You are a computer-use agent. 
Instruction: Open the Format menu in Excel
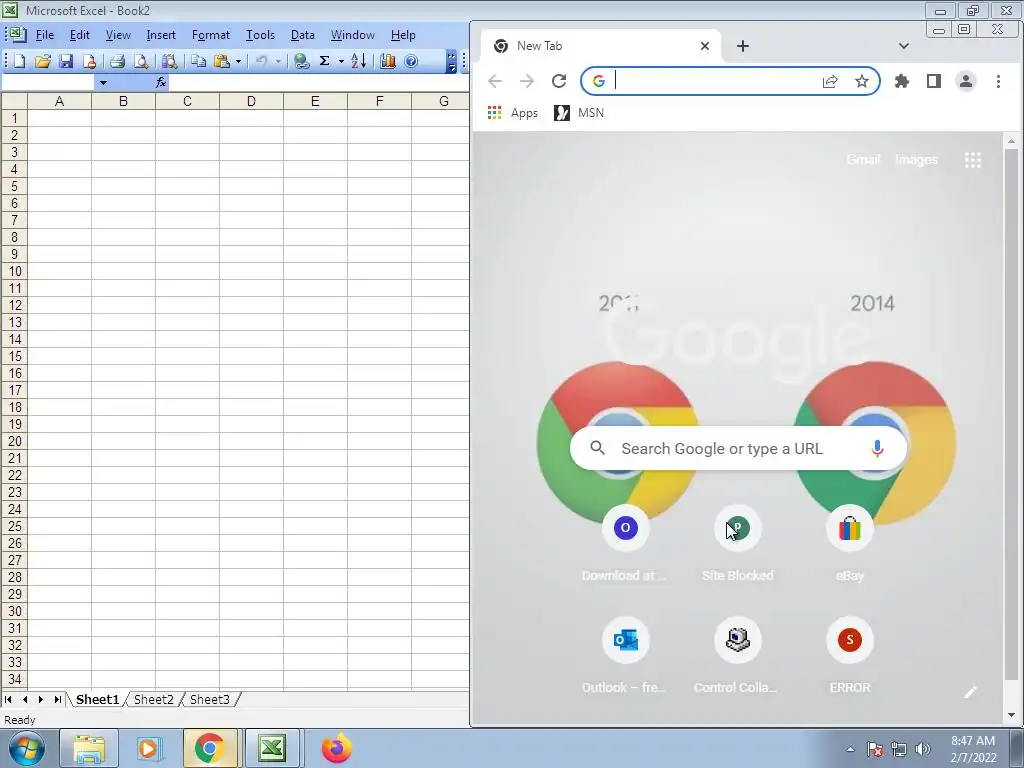tap(210, 35)
